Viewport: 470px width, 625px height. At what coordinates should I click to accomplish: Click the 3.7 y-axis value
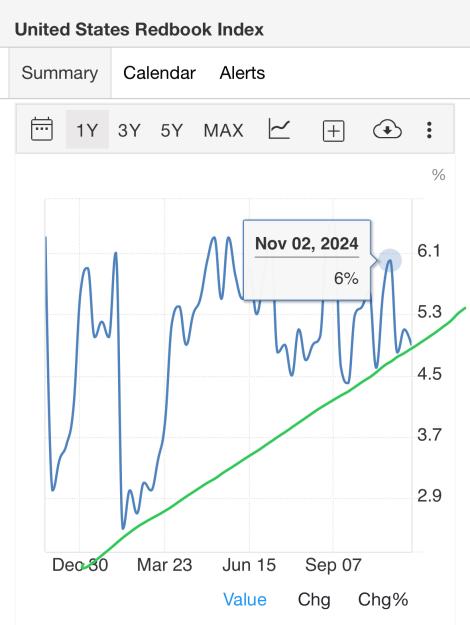pyautogui.click(x=429, y=434)
